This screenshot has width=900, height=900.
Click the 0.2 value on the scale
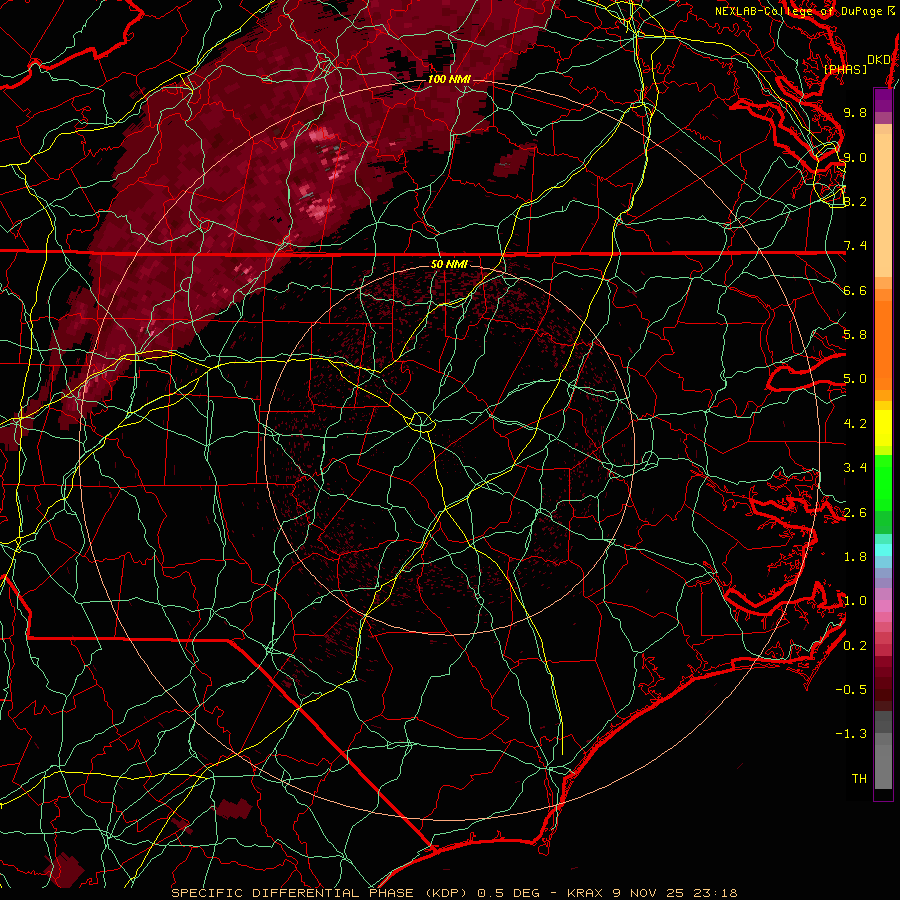(x=855, y=646)
